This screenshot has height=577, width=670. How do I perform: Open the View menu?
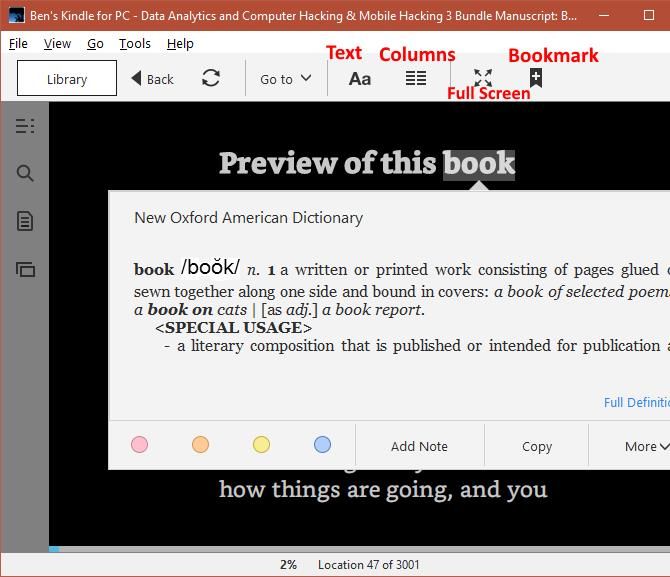[x=57, y=44]
